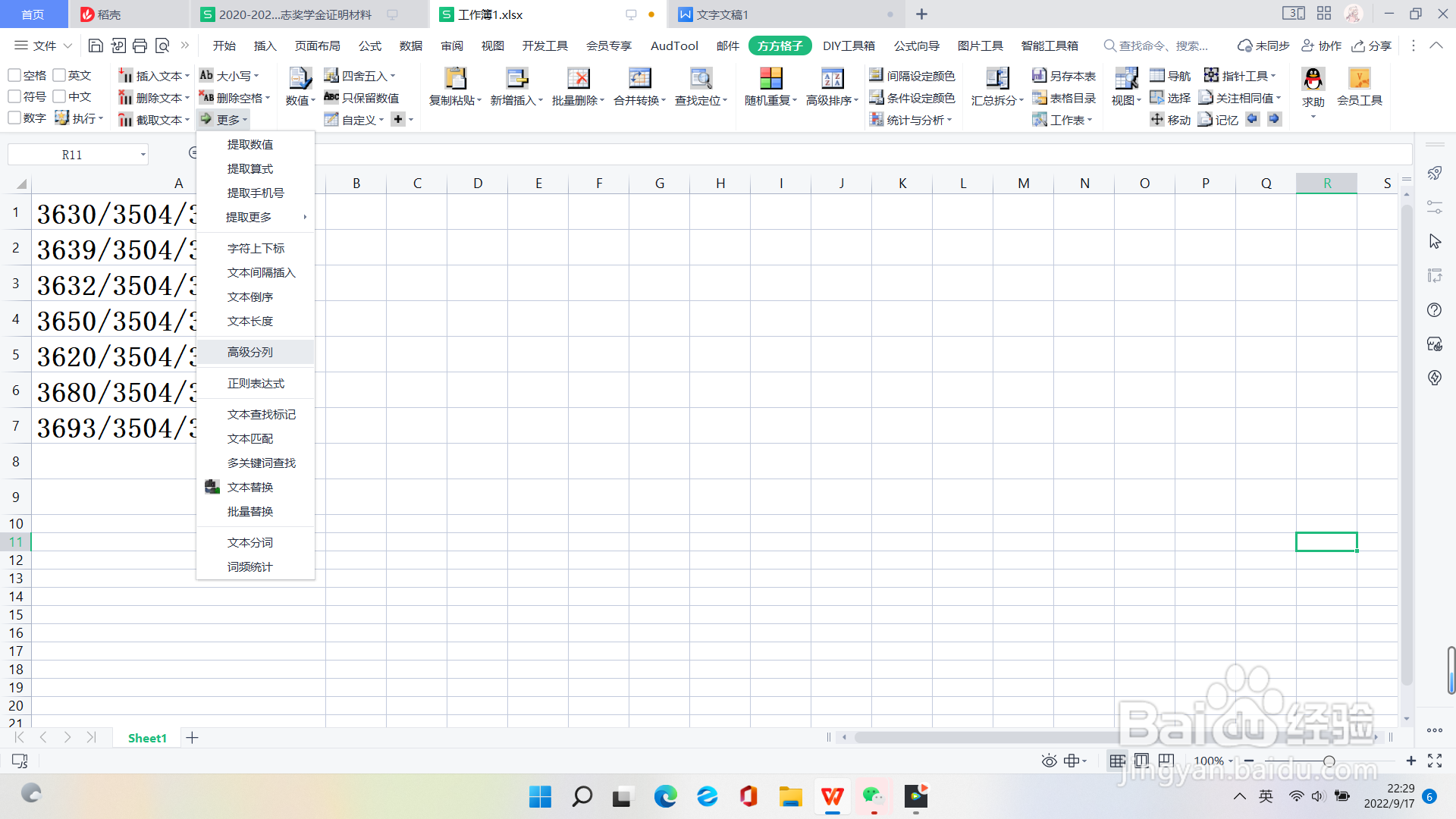Select 文本替换 menu item
The image size is (1456, 819).
256,487
